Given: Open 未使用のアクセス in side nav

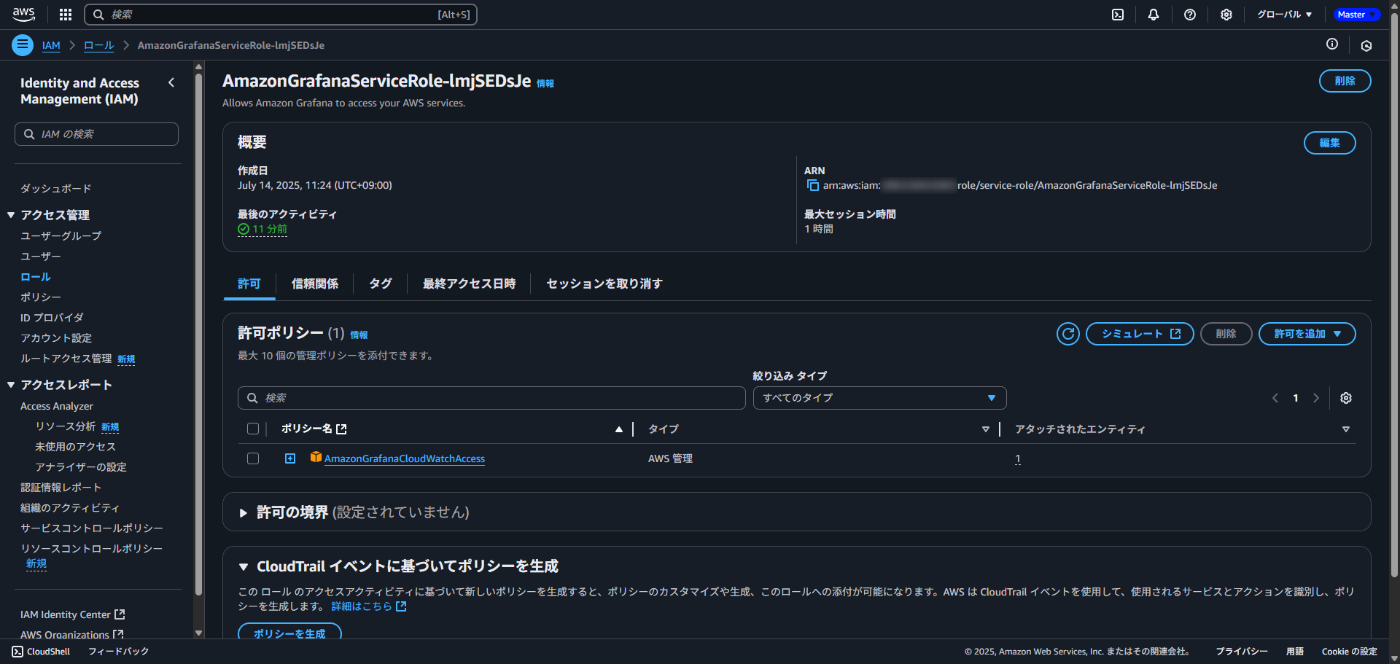Looking at the screenshot, I should tap(76, 447).
